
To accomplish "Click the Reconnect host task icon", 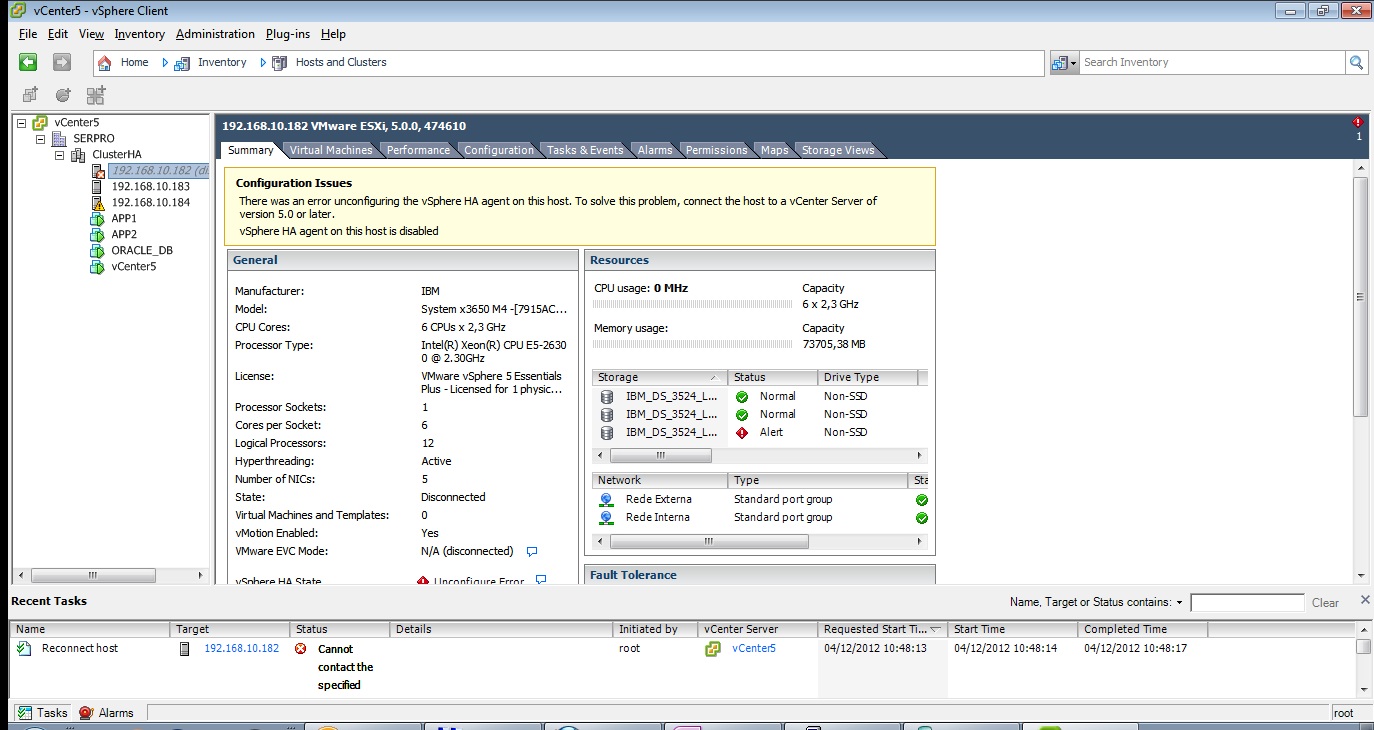I will [x=24, y=648].
